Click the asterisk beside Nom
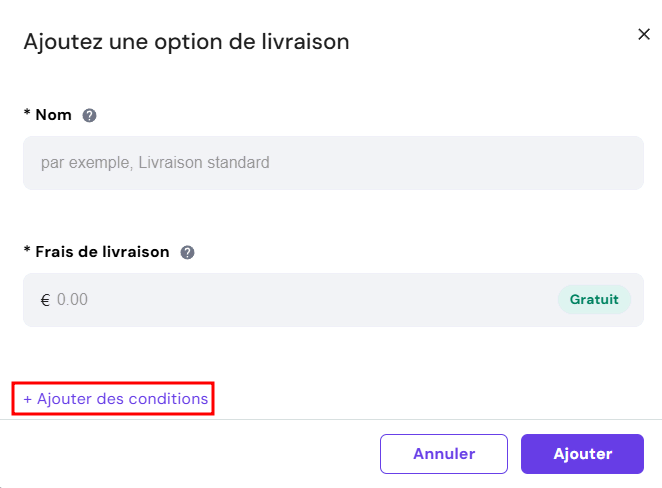 pos(27,114)
